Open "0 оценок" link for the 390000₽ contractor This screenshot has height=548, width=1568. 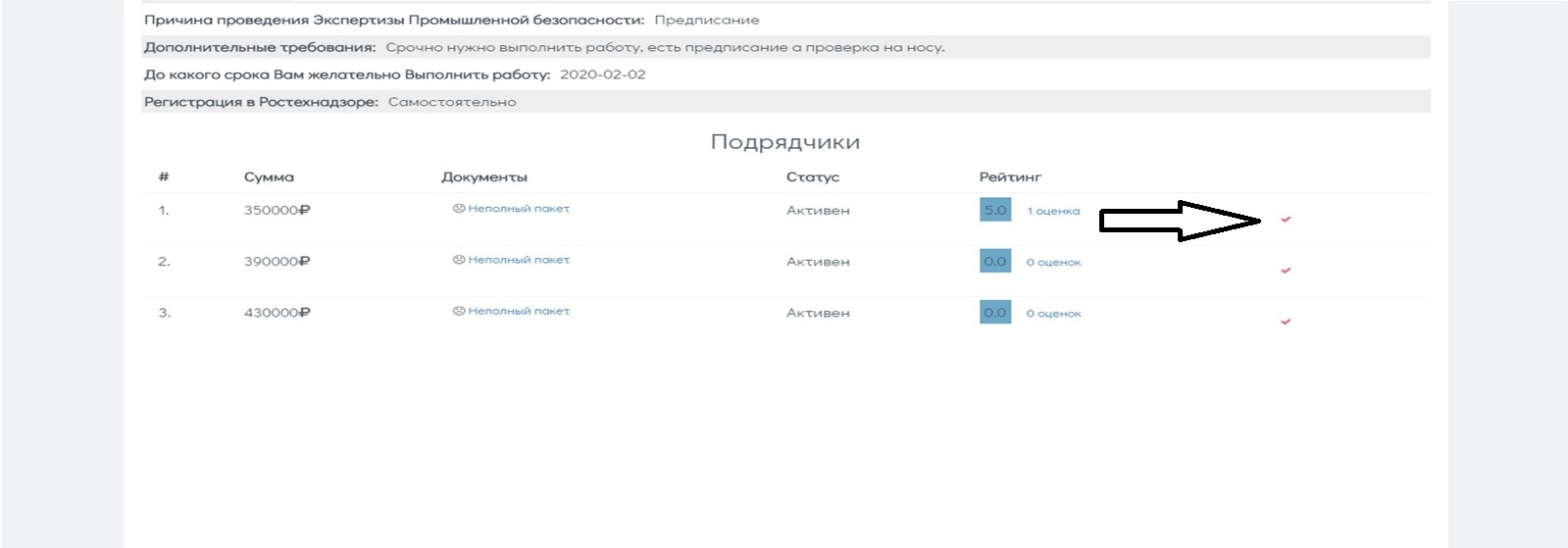click(1053, 263)
